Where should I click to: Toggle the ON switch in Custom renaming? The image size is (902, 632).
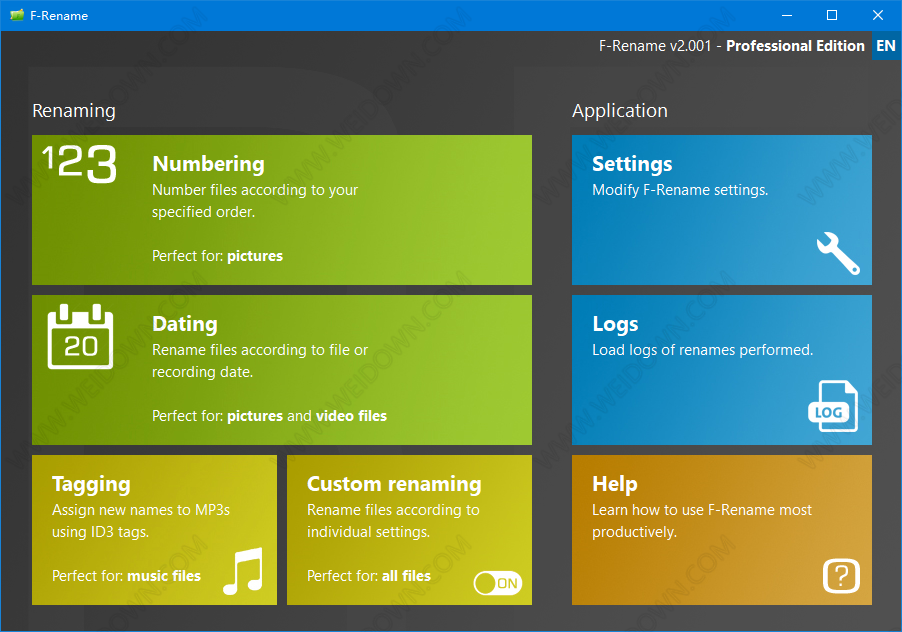point(498,583)
